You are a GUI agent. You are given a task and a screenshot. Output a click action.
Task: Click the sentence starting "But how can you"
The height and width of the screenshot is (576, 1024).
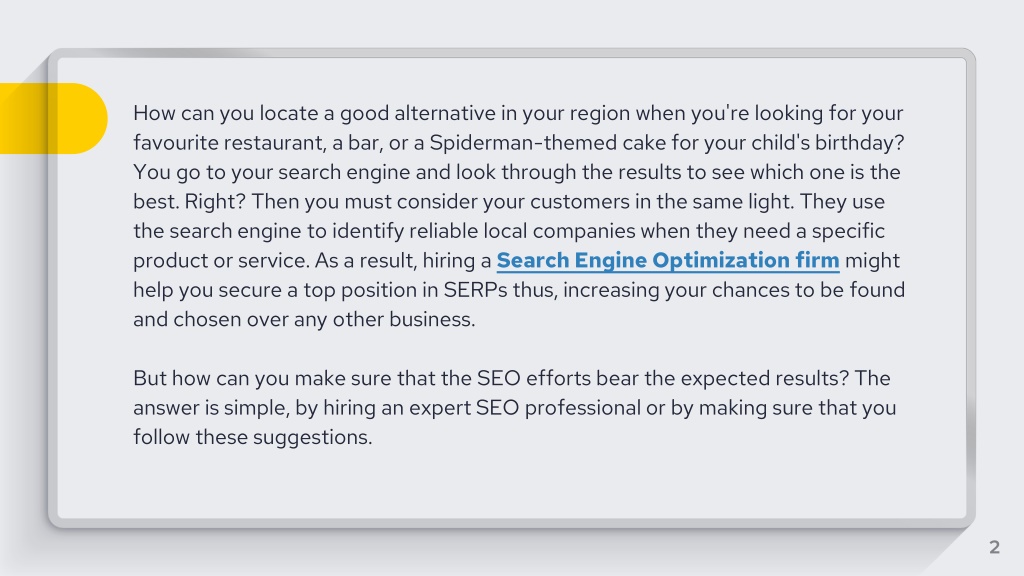(490, 378)
